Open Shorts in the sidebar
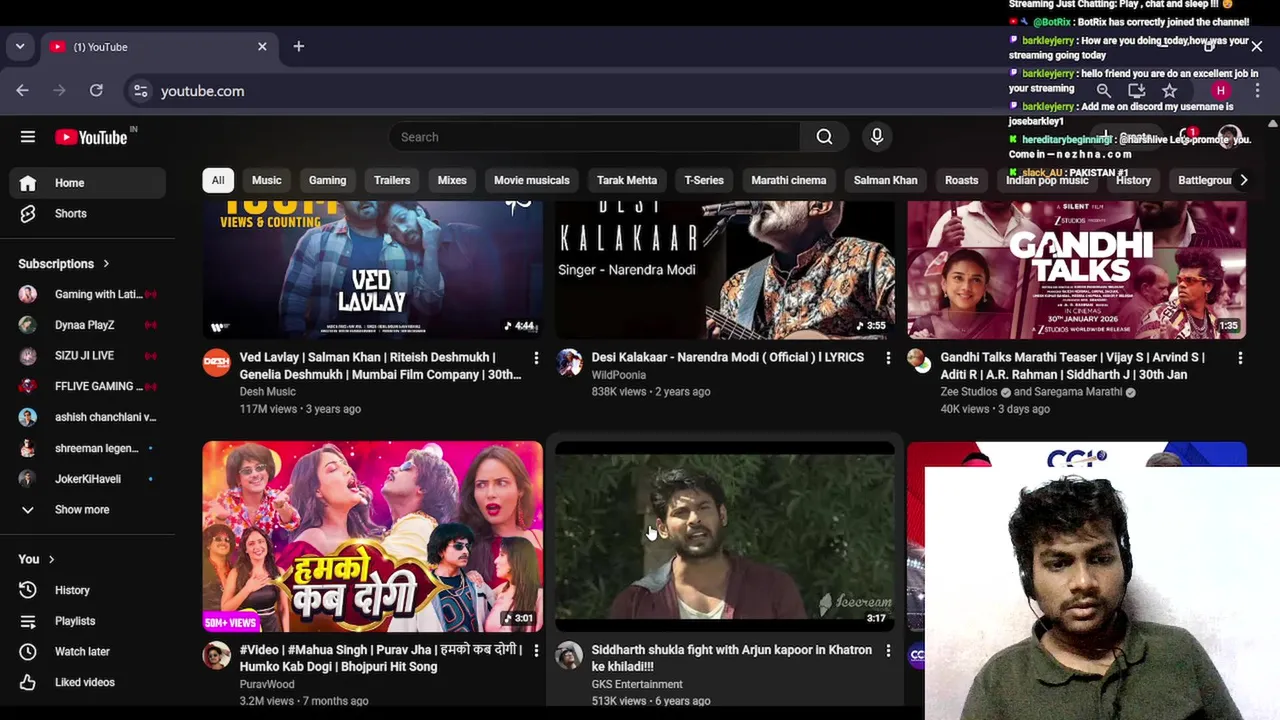Screen dimensions: 1280x720 [88, 213]
